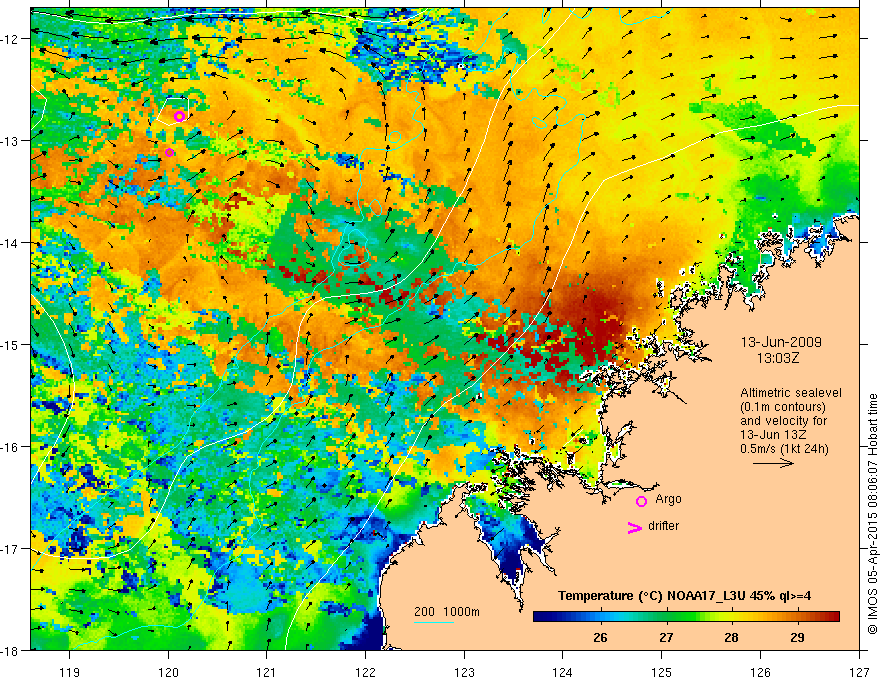Click the 28 tick label on color bar
This screenshot has width=880, height=680.
point(731,637)
